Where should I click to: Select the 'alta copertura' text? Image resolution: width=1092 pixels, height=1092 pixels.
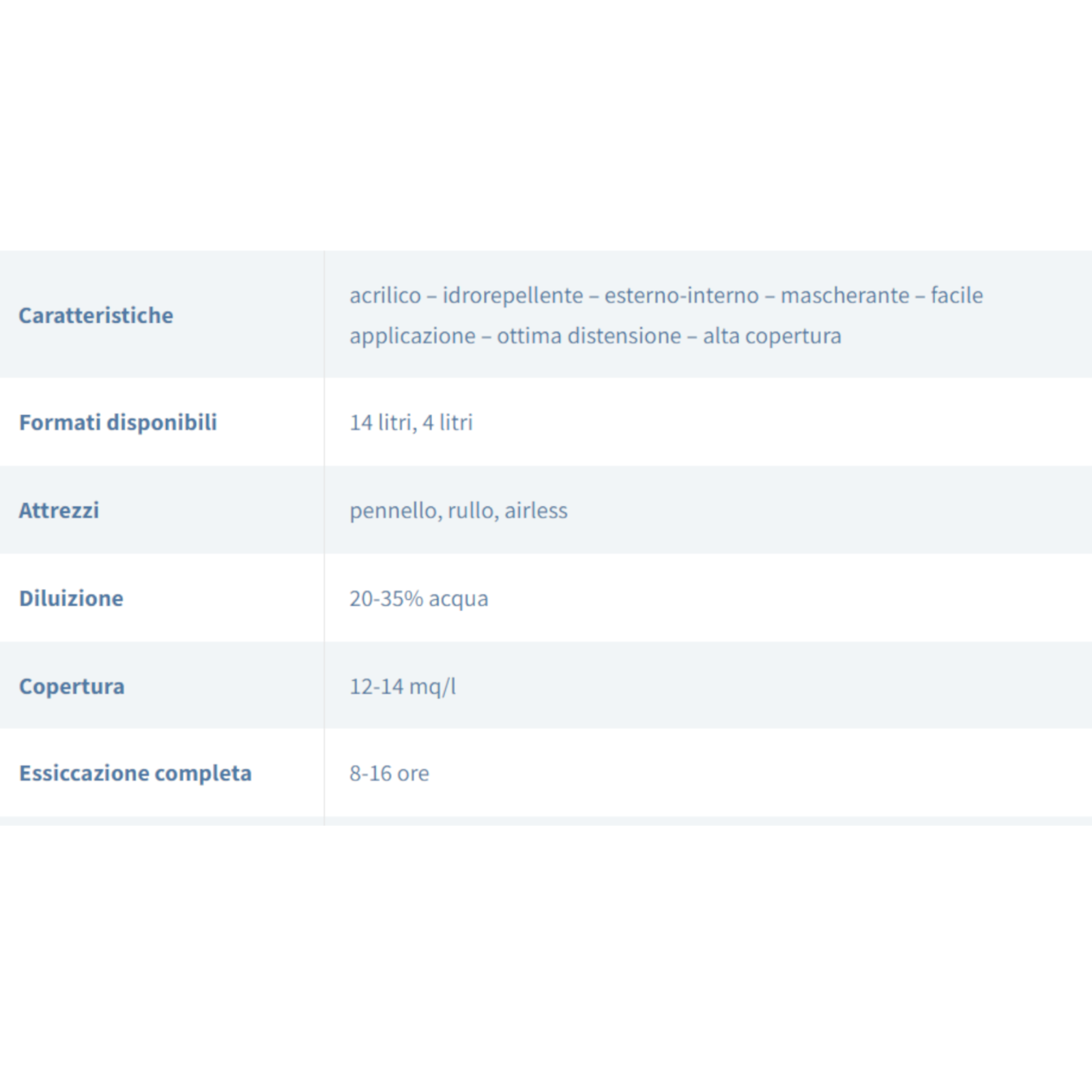click(x=772, y=336)
